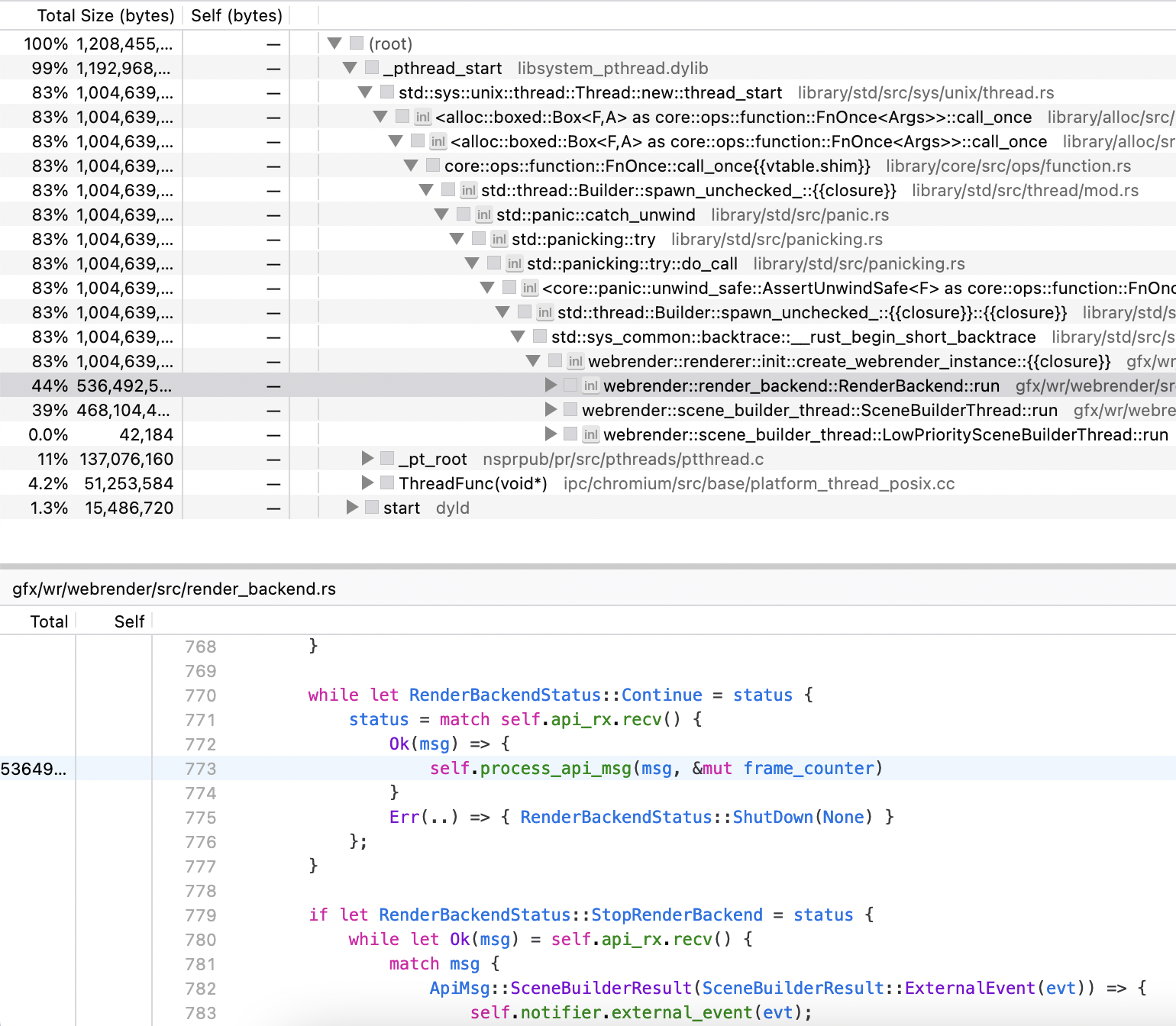Select the ThreadFunc(void*) function name
This screenshot has width=1176, height=1026.
pos(473,484)
